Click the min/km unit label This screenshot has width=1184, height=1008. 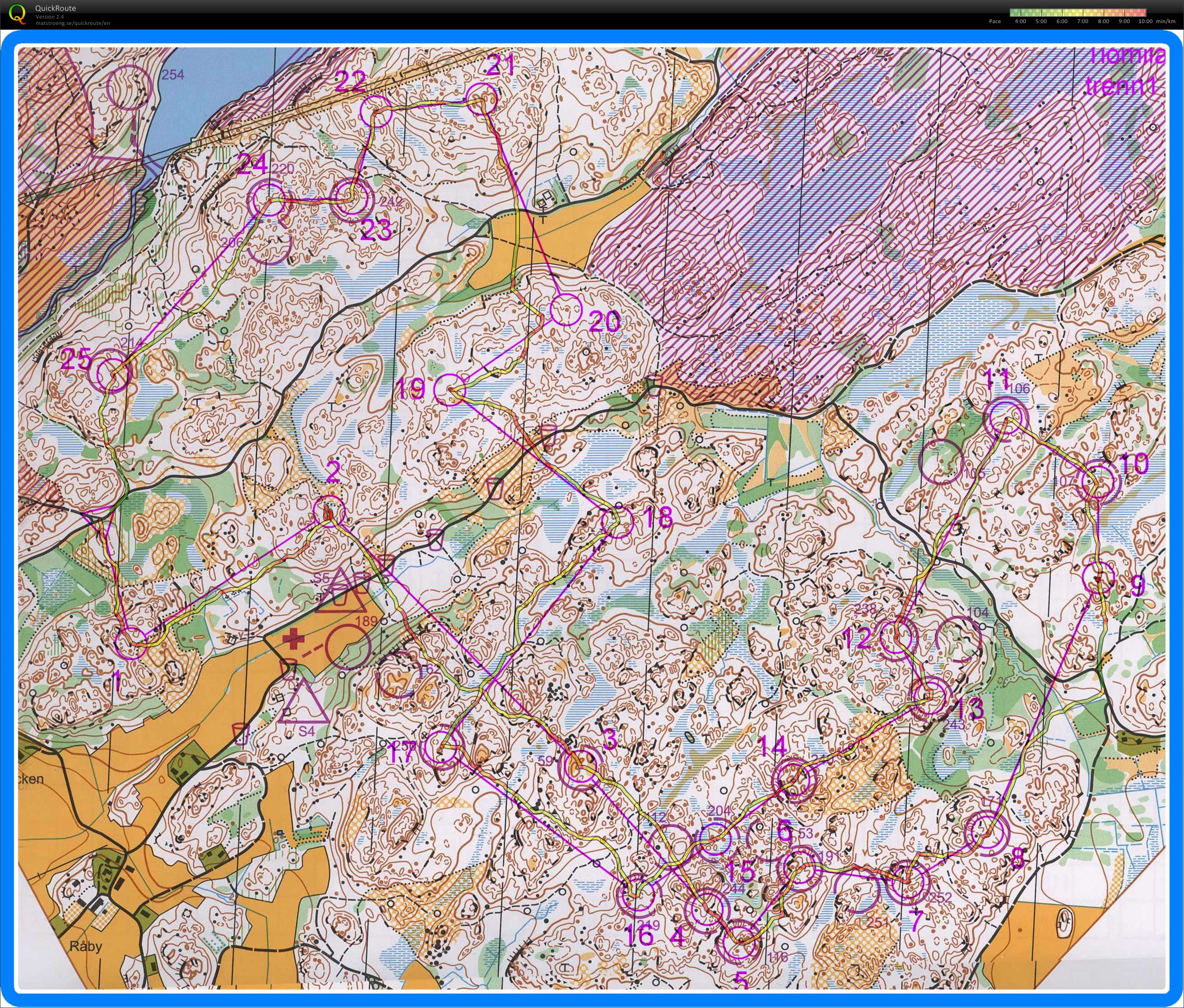[1165, 22]
